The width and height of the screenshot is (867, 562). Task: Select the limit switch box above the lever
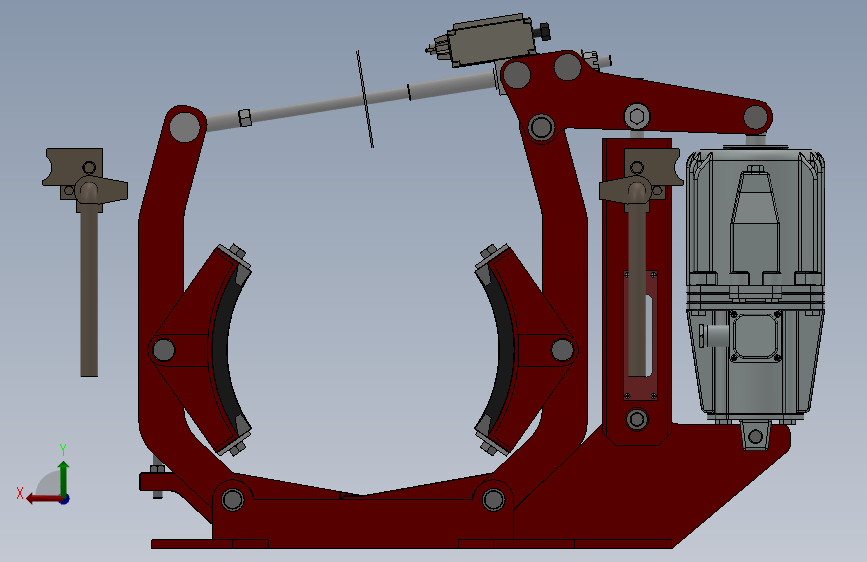coord(492,41)
